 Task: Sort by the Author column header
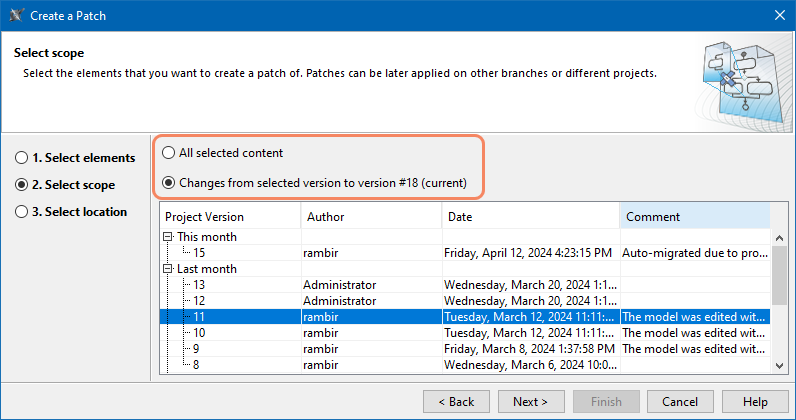[370, 217]
